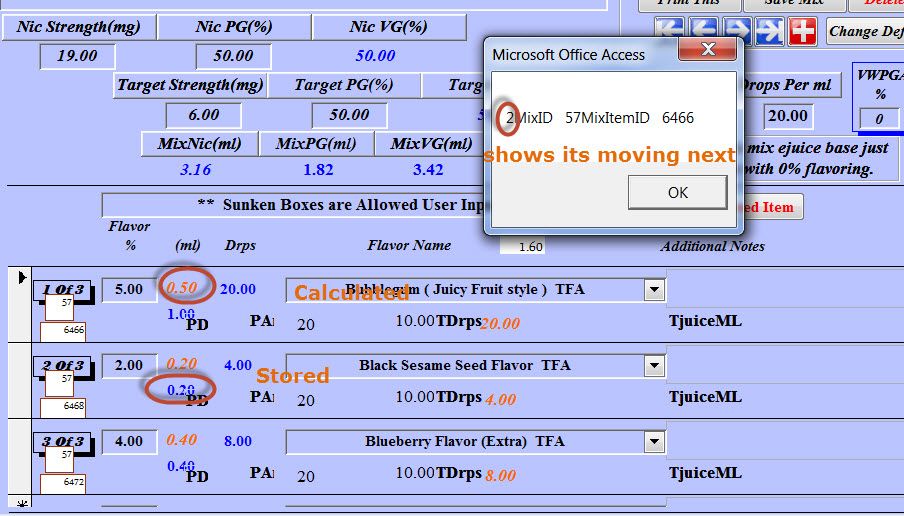The height and width of the screenshot is (516, 904).
Task: Jump to last record arrow
Action: coord(769,31)
